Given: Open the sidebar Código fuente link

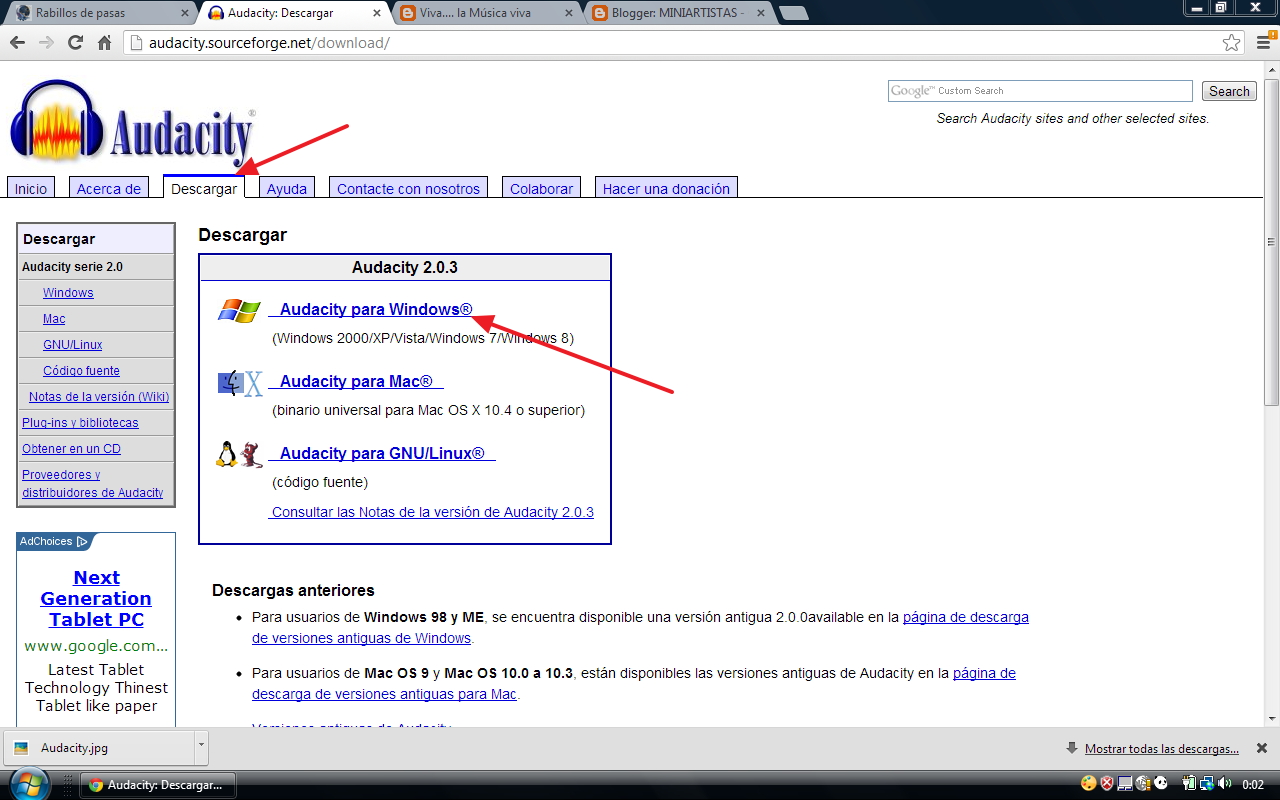Looking at the screenshot, I should [81, 371].
